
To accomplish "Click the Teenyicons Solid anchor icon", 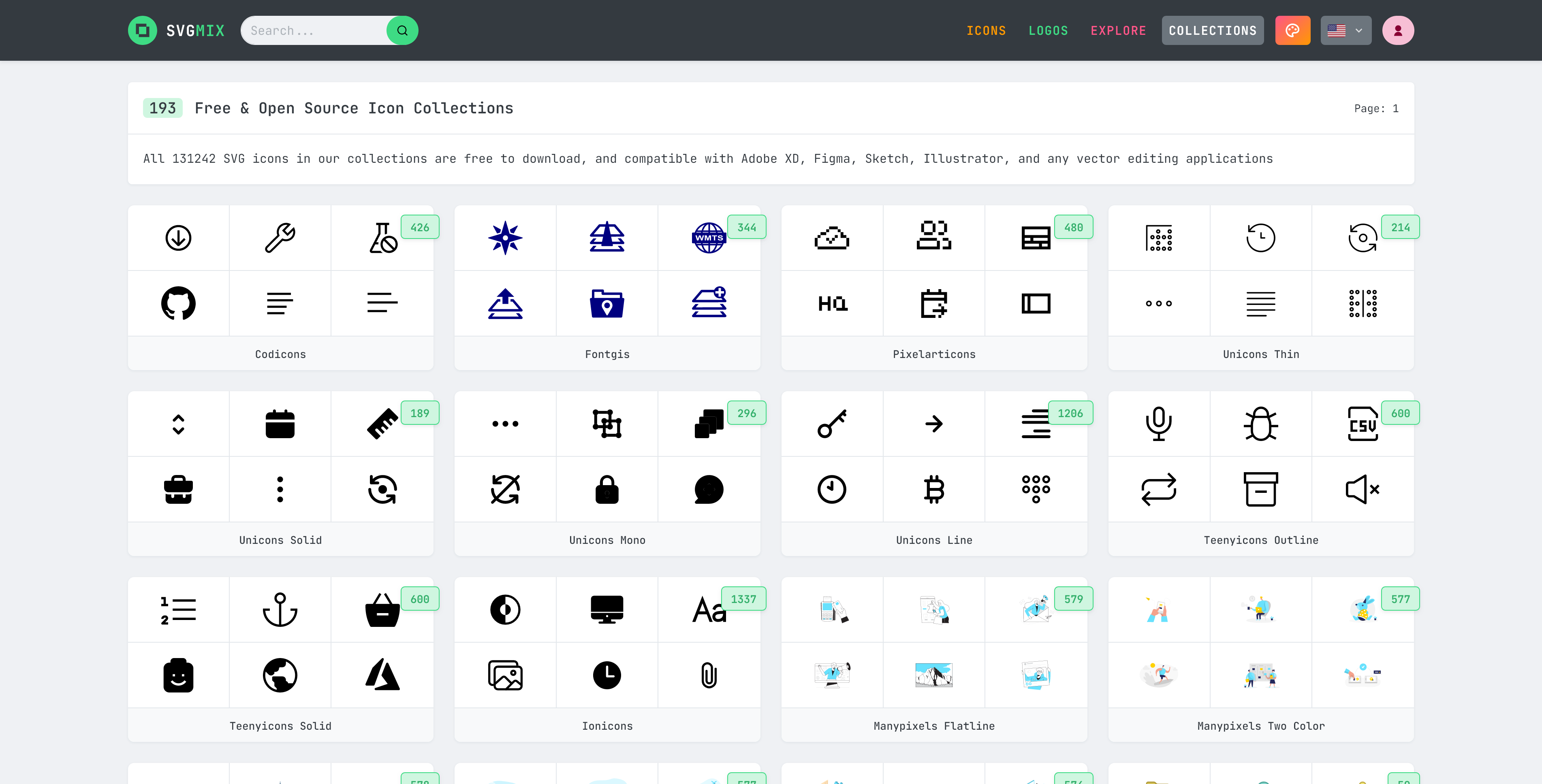I will [280, 610].
